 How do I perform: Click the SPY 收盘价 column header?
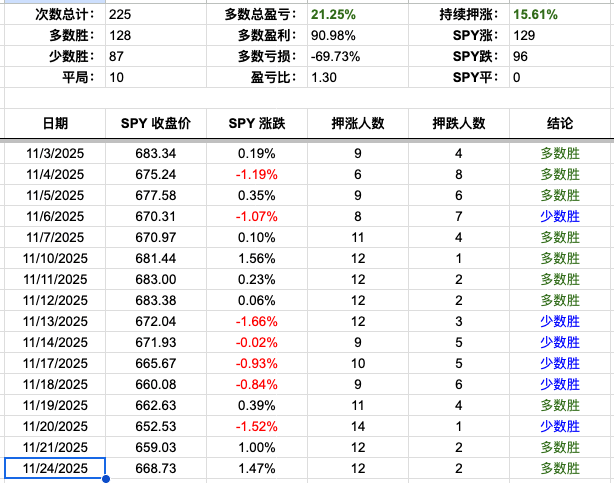coord(155,123)
